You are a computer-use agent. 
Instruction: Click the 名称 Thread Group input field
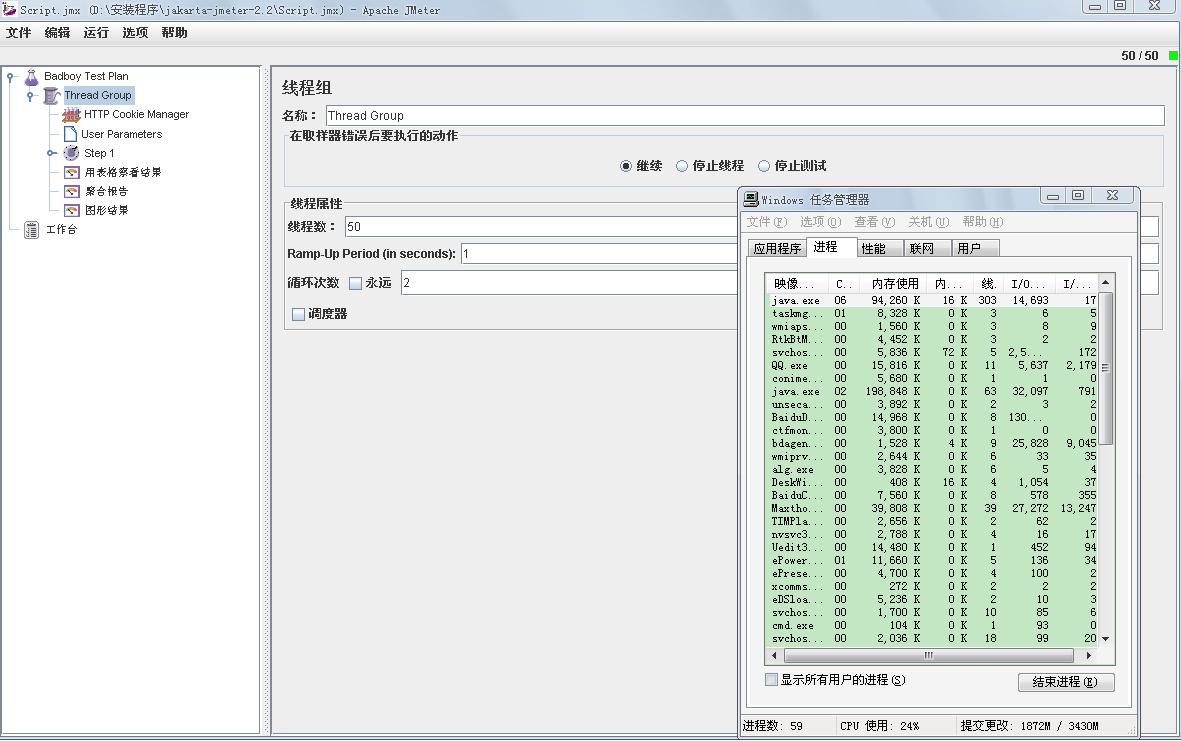pyautogui.click(x=745, y=115)
